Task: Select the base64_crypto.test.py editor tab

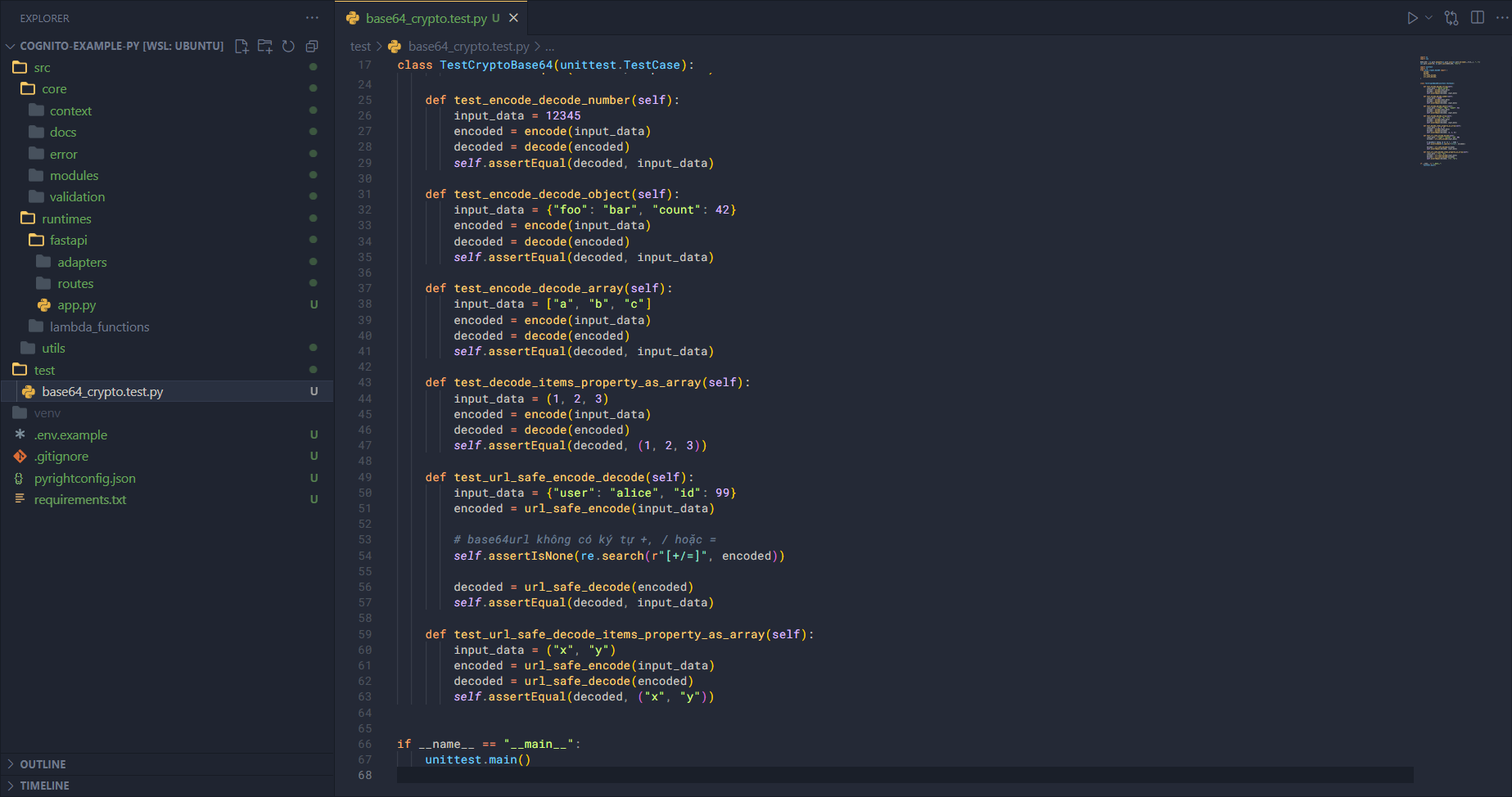Action: tap(426, 18)
